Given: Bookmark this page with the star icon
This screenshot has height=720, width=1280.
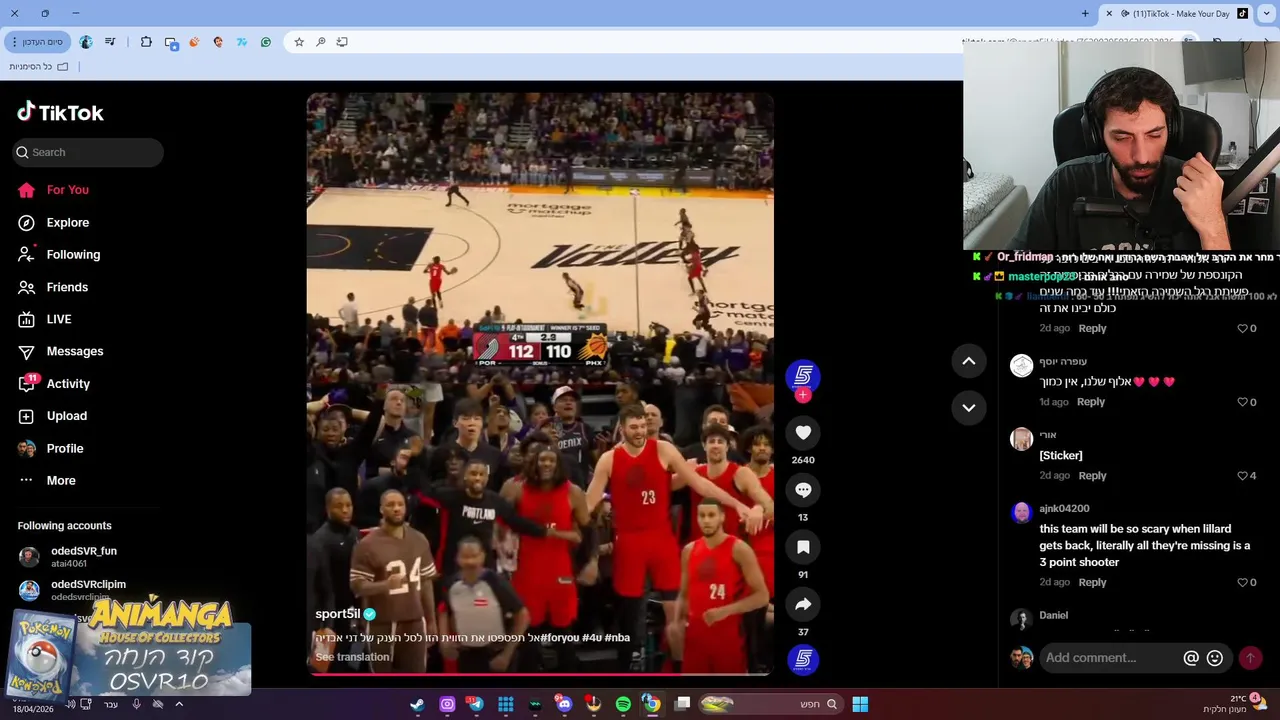Looking at the screenshot, I should [x=299, y=42].
